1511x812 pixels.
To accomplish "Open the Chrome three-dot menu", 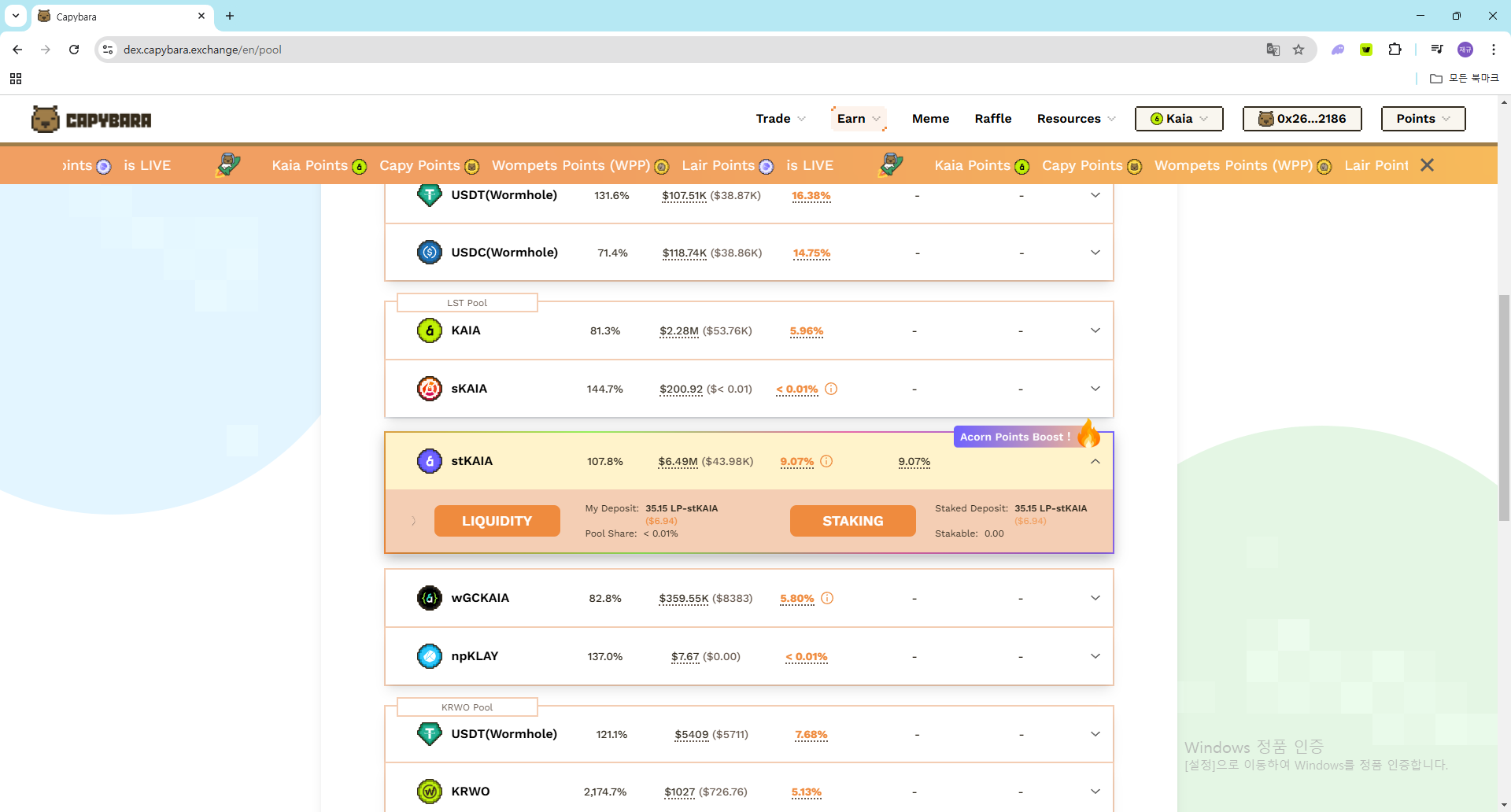I will 1493,50.
